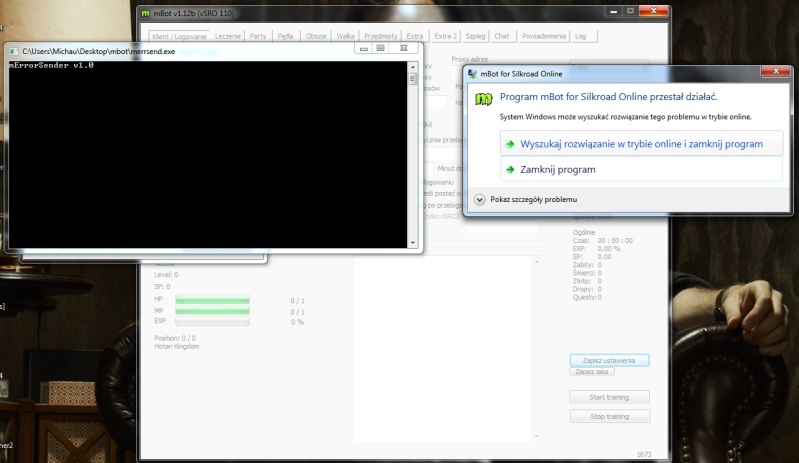799x463 pixels.
Task: Click the console scrollbar thumb
Action: pos(413,78)
